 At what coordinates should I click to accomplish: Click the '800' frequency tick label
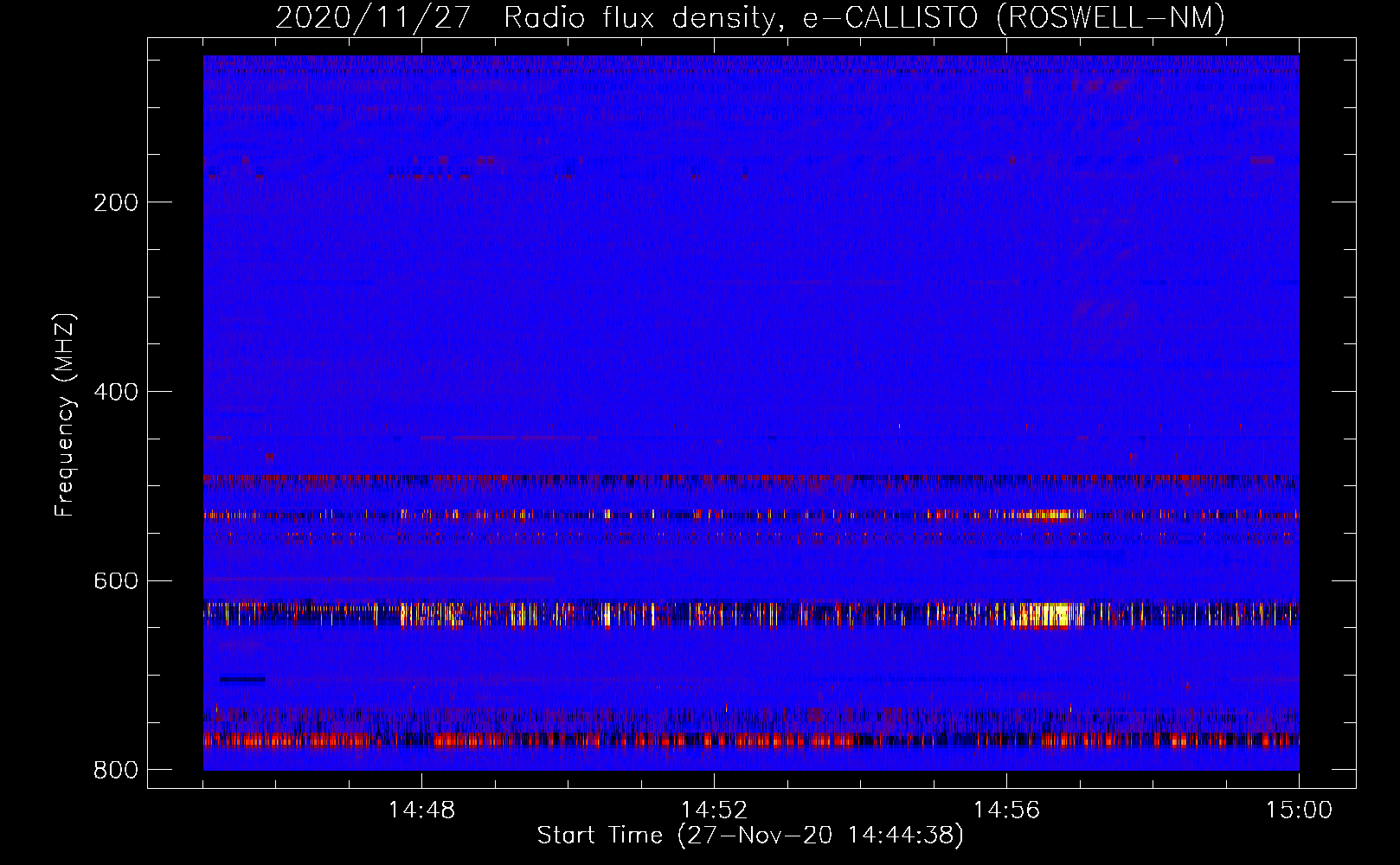[x=116, y=770]
